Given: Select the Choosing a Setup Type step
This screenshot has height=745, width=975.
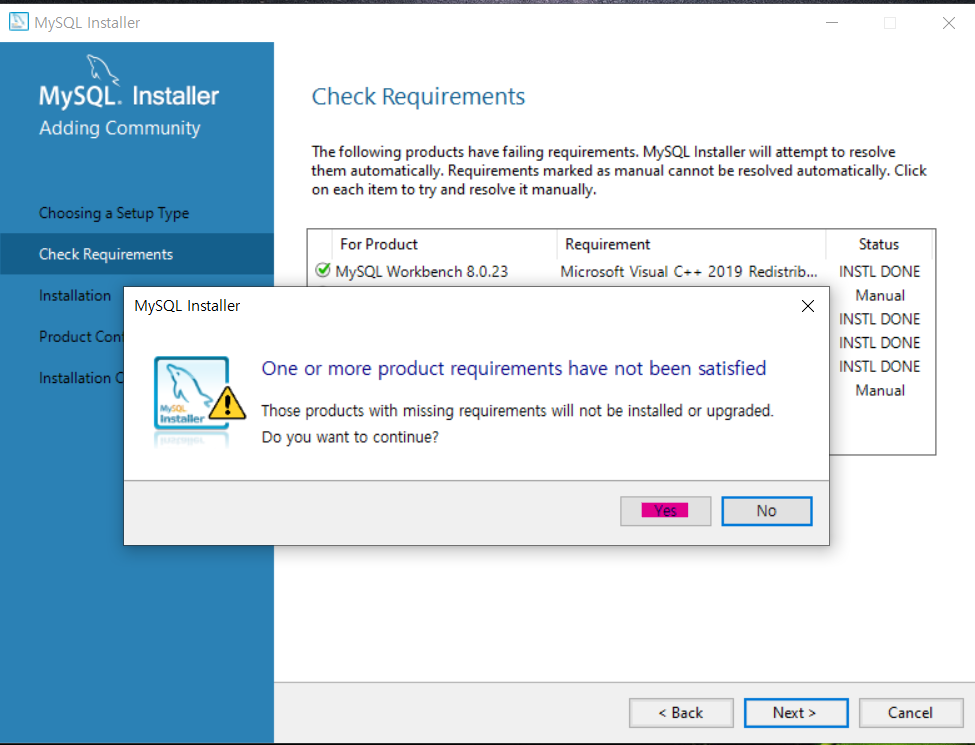Looking at the screenshot, I should pyautogui.click(x=114, y=213).
